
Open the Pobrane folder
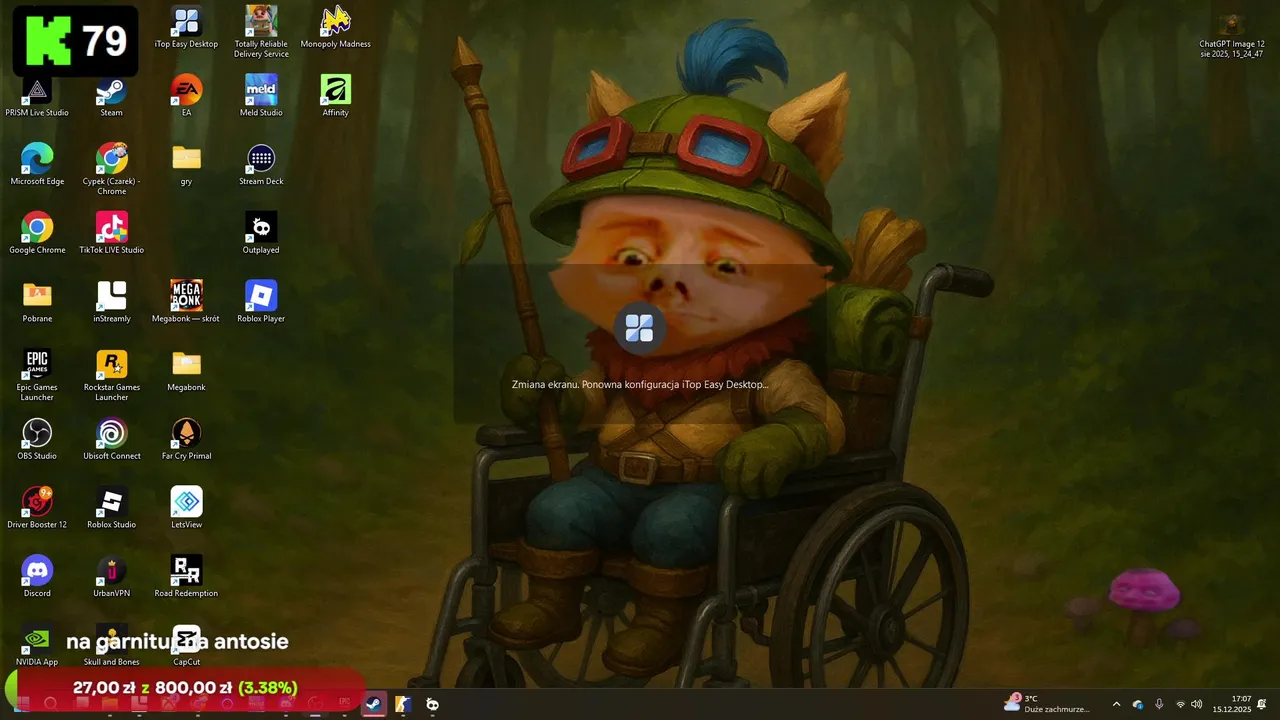pyautogui.click(x=37, y=302)
